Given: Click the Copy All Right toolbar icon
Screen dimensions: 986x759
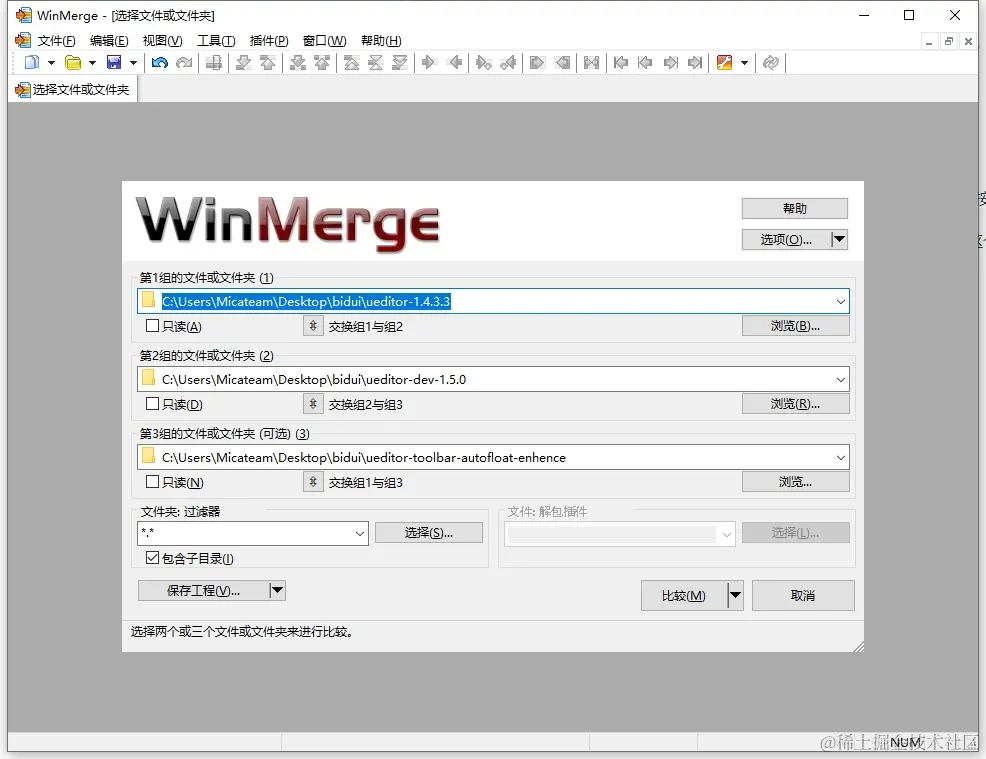Looking at the screenshot, I should click(537, 62).
